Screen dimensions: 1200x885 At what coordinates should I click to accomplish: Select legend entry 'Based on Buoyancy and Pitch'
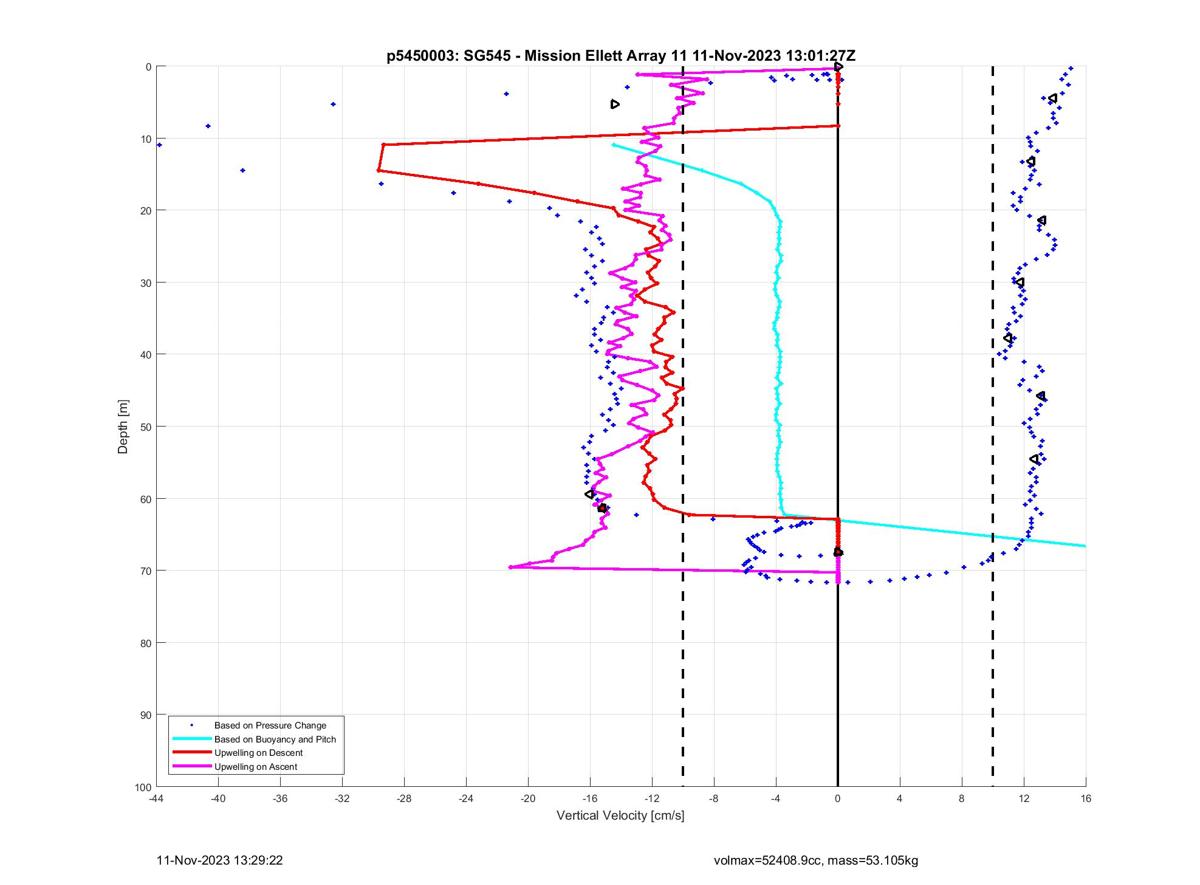click(275, 739)
